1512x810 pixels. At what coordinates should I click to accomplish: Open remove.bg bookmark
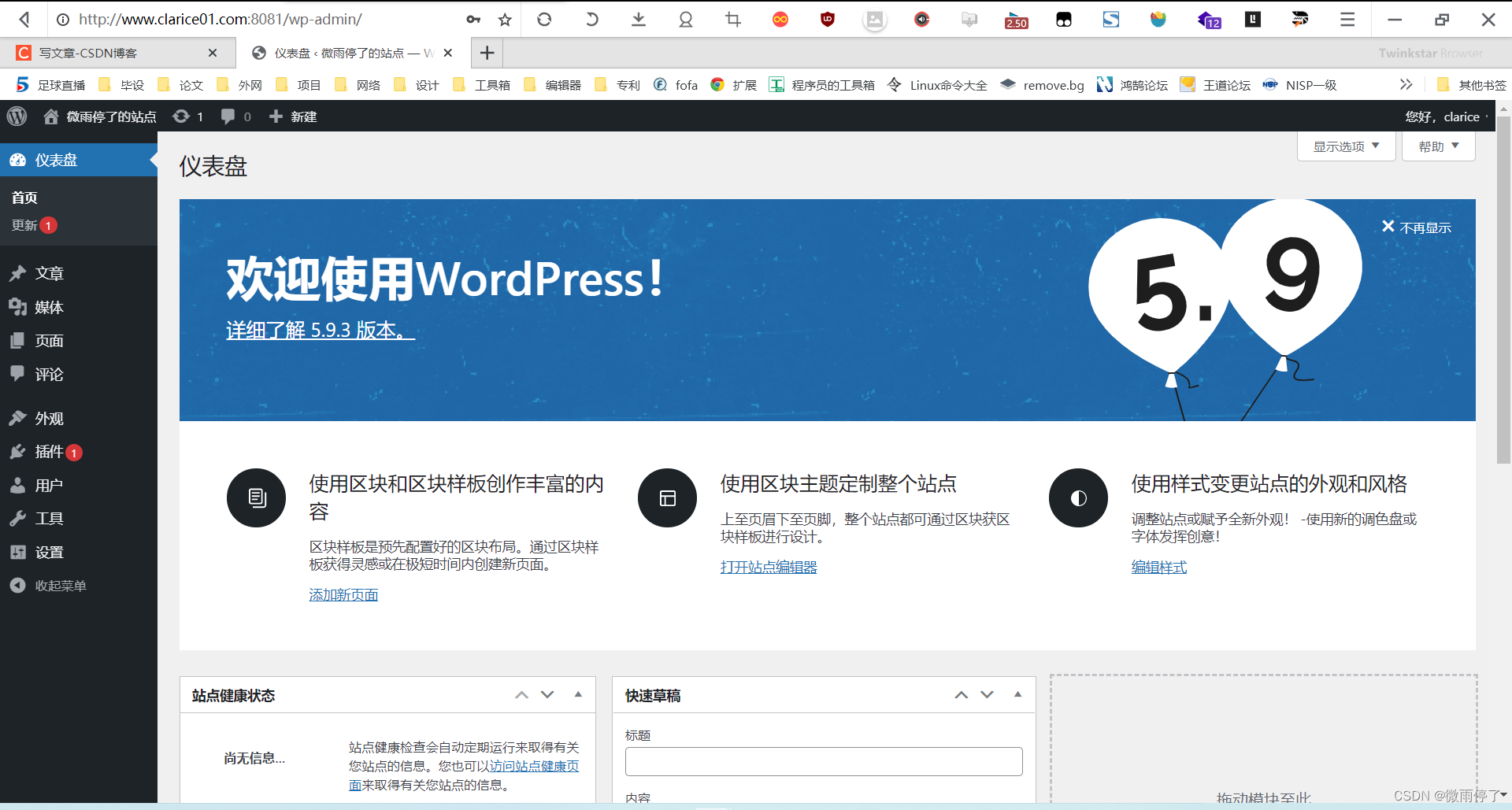pyautogui.click(x=1043, y=85)
